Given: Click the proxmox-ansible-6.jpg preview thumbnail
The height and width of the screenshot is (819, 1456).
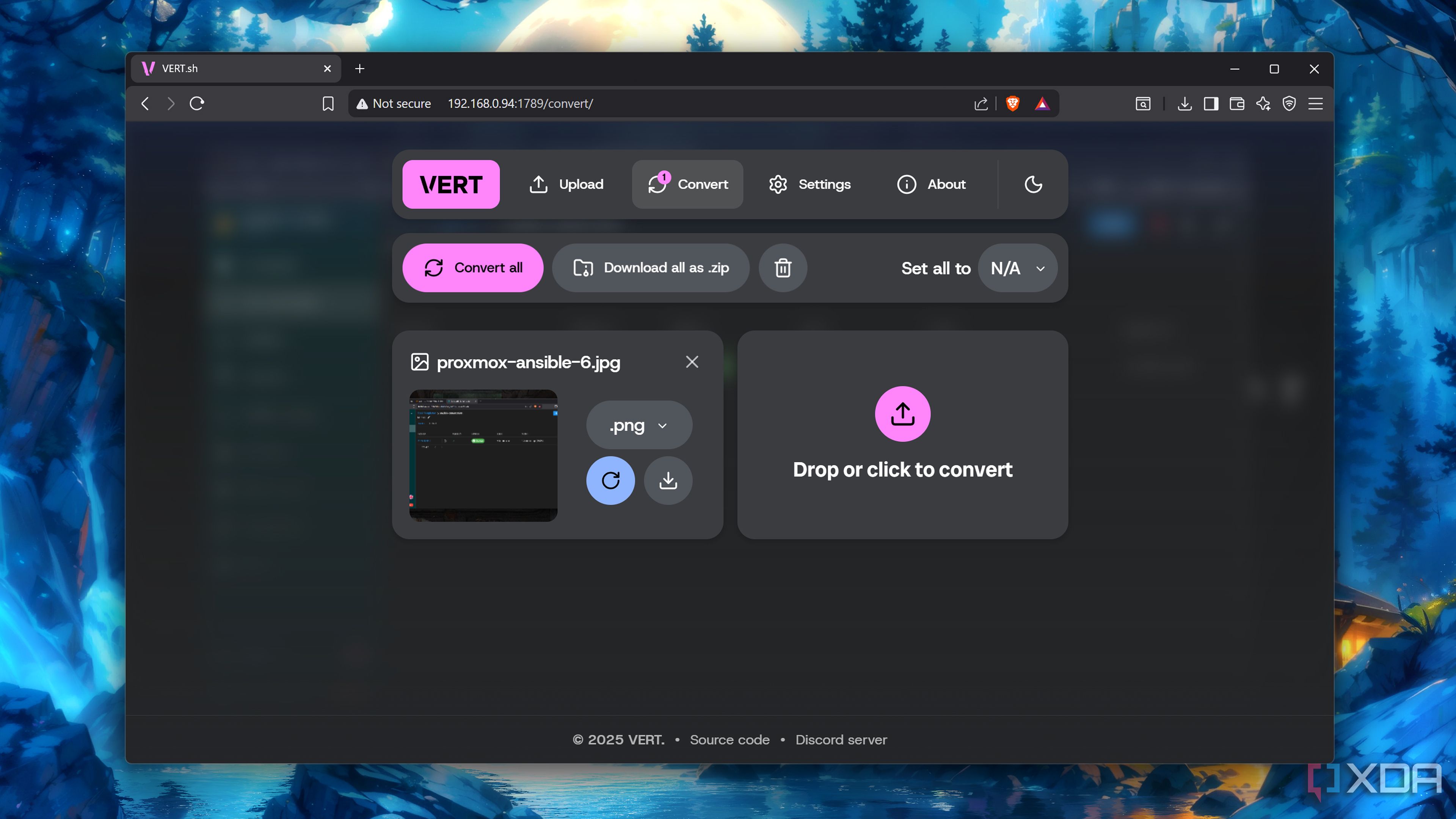Looking at the screenshot, I should coord(483,455).
